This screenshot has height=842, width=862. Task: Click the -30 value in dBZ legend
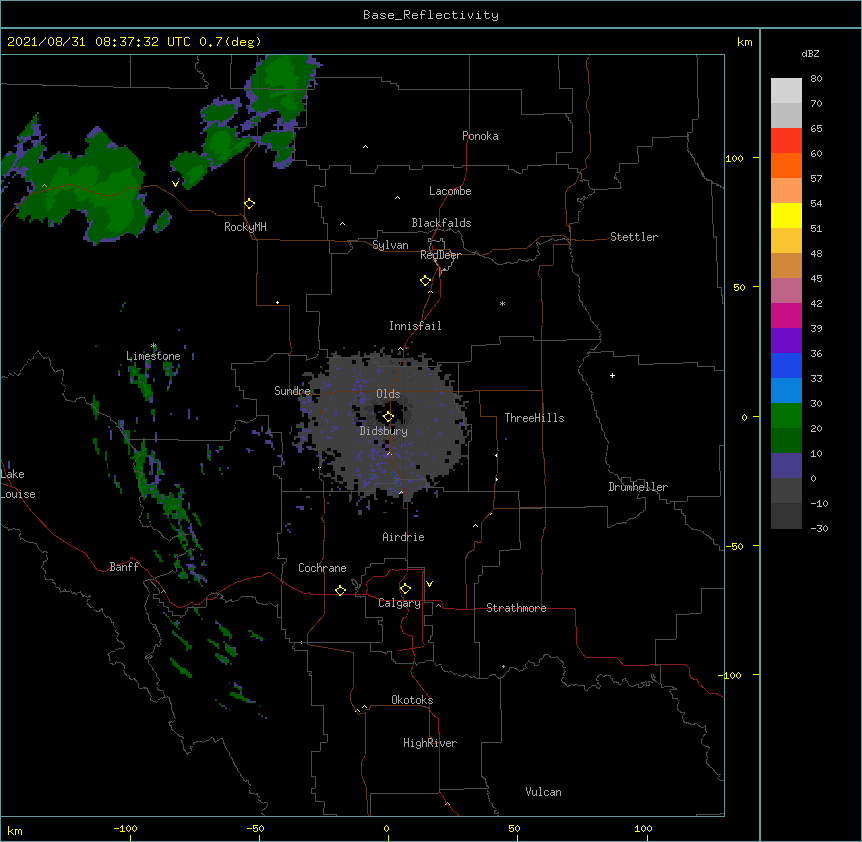pyautogui.click(x=819, y=528)
